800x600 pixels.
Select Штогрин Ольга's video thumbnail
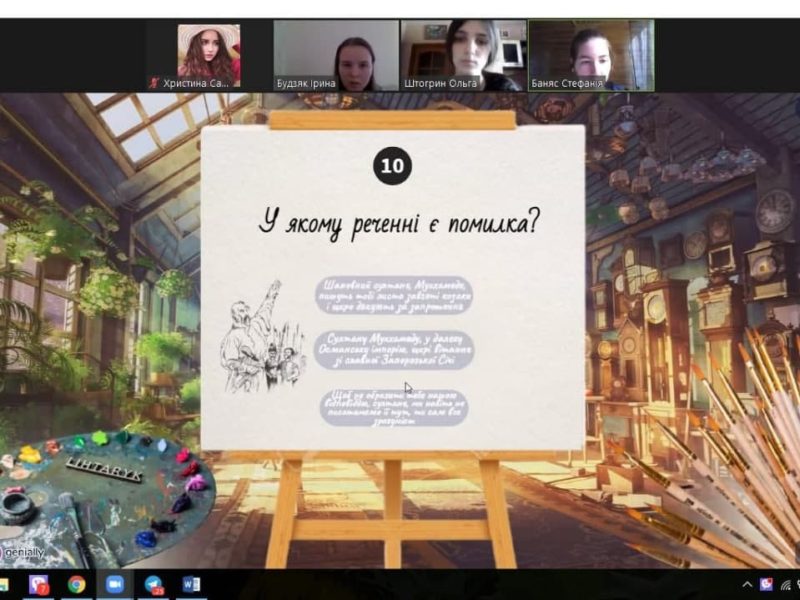463,56
